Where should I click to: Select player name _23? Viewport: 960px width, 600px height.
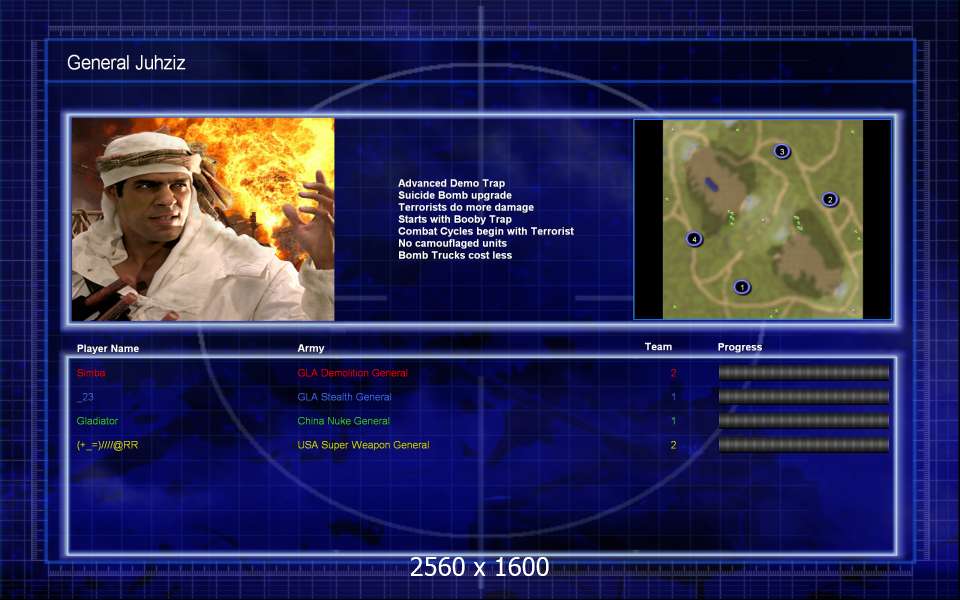[x=85, y=397]
